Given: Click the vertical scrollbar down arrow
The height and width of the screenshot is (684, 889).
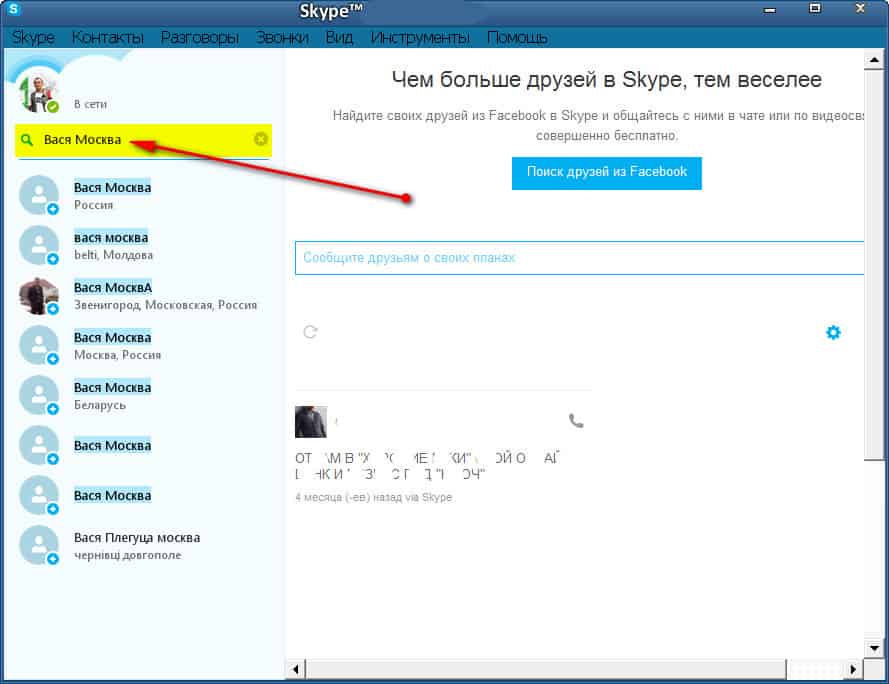Looking at the screenshot, I should 874,648.
